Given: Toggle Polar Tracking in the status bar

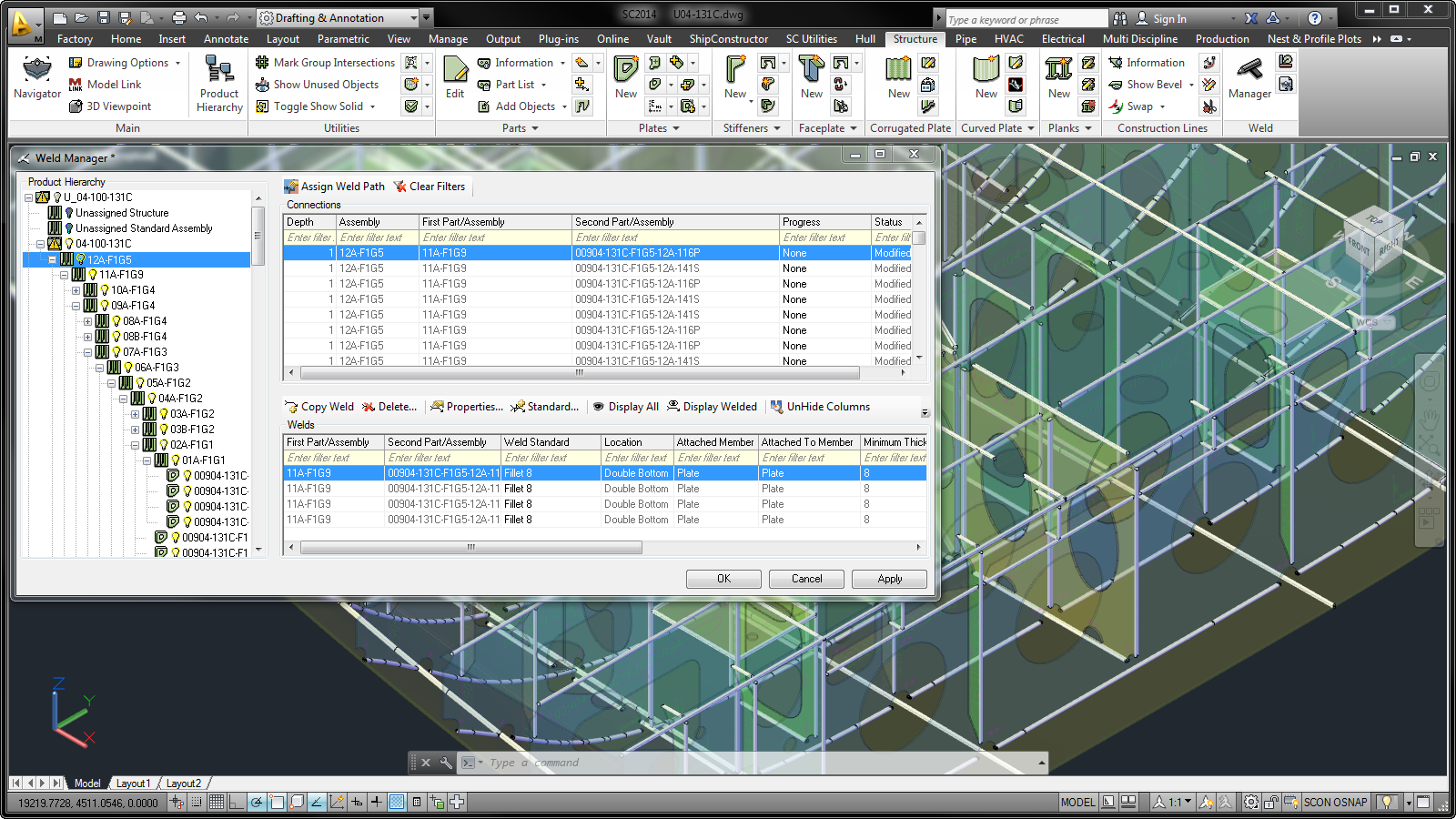Looking at the screenshot, I should [x=257, y=802].
